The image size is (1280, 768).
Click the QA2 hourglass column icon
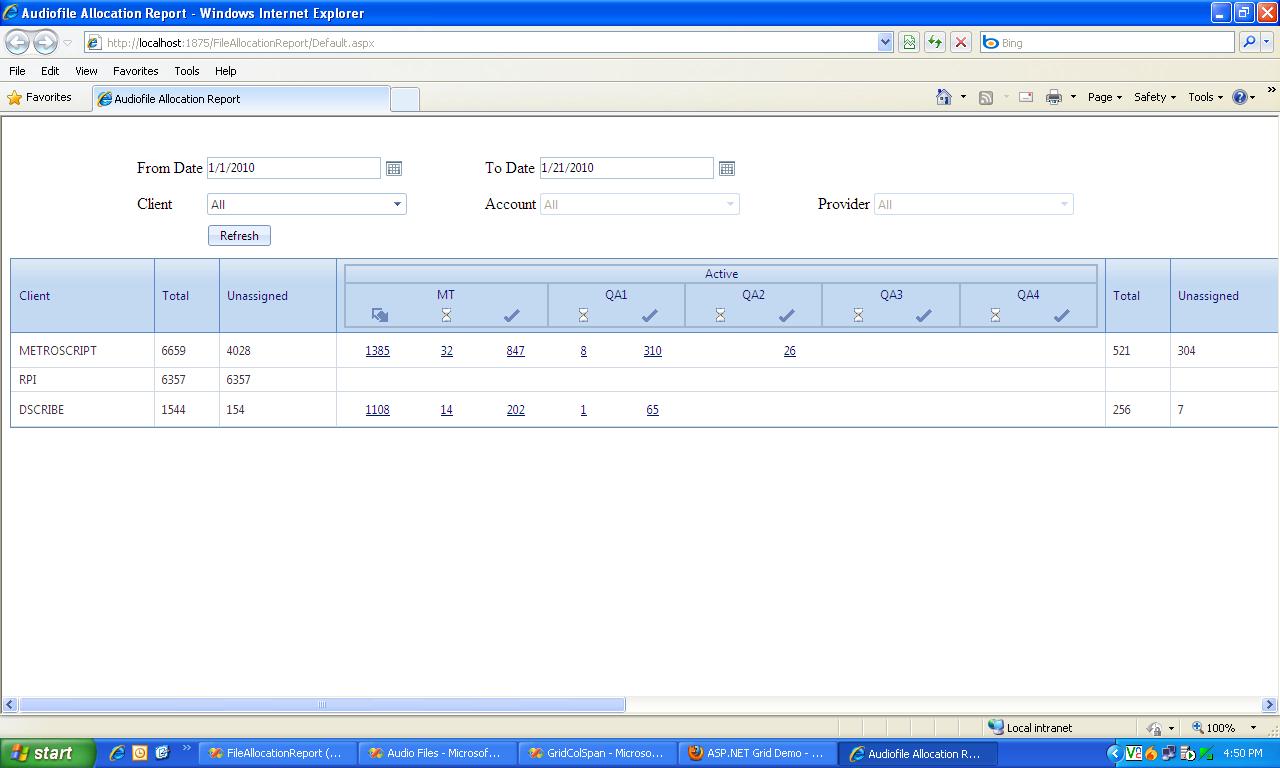(720, 315)
